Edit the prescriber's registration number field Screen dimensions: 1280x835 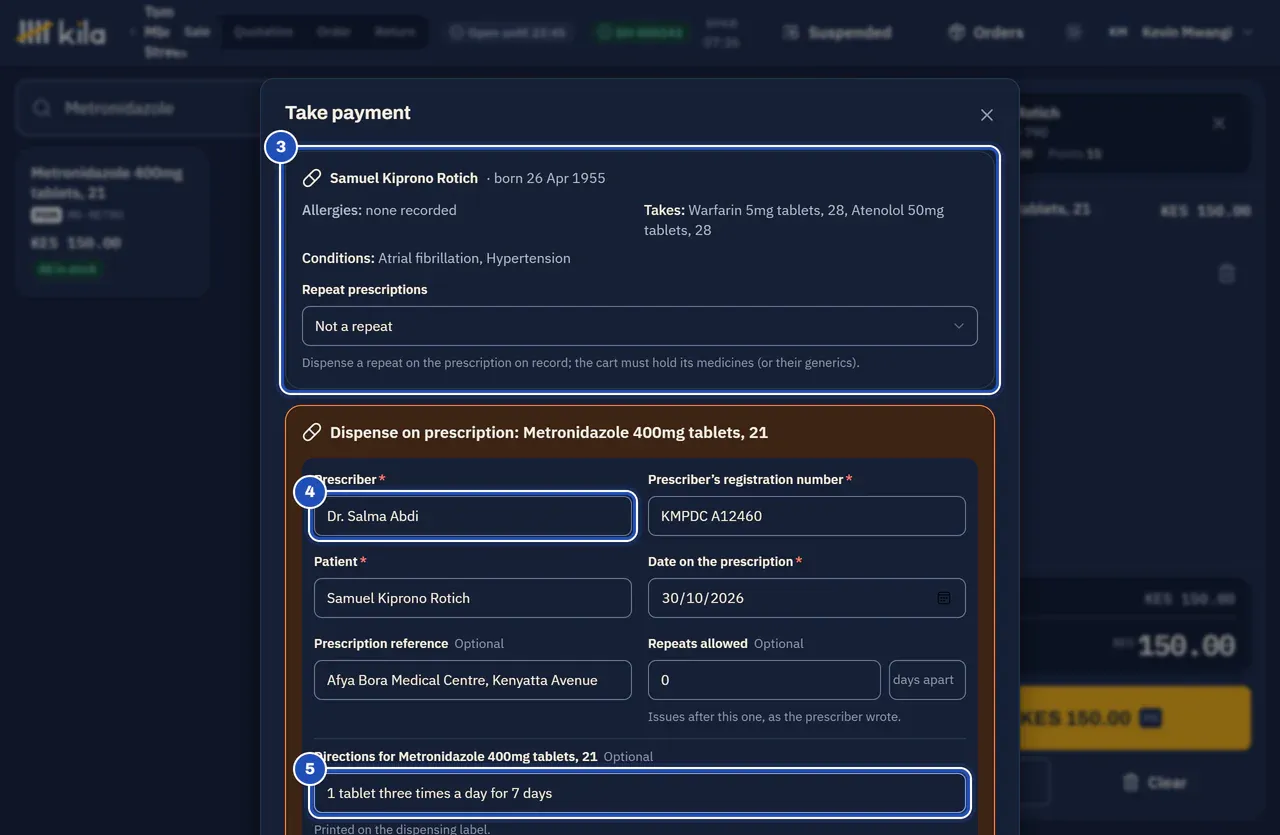click(x=807, y=516)
